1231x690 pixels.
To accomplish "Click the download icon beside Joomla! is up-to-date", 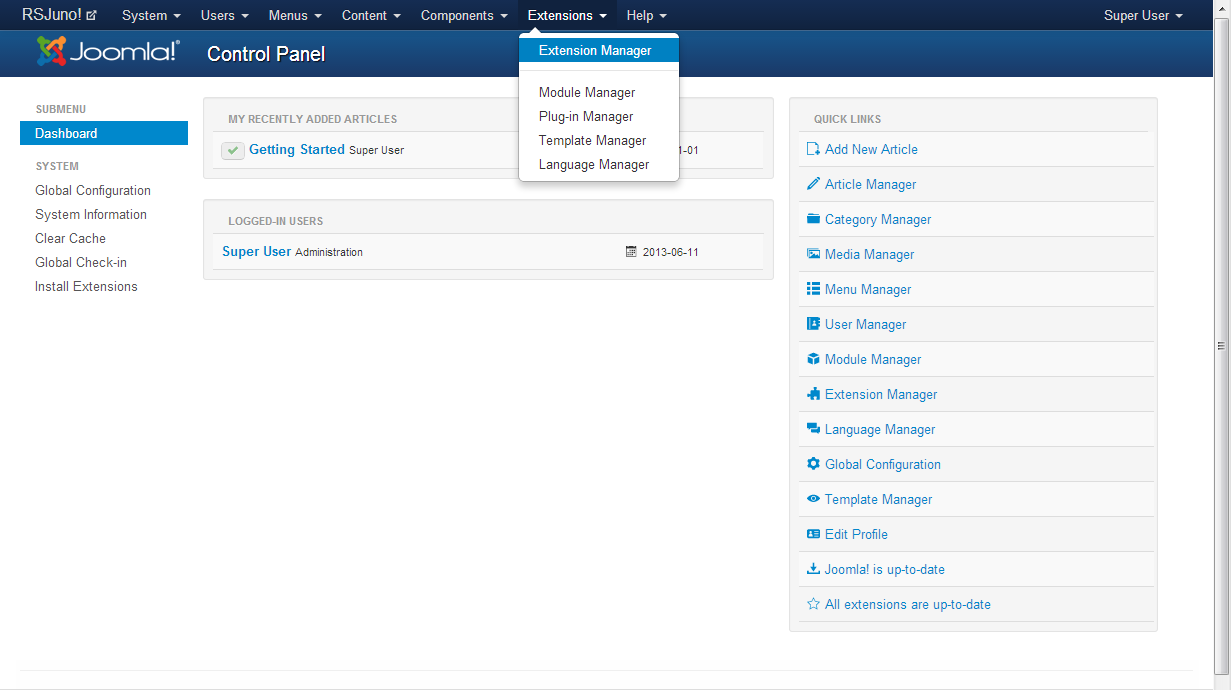I will pos(813,569).
